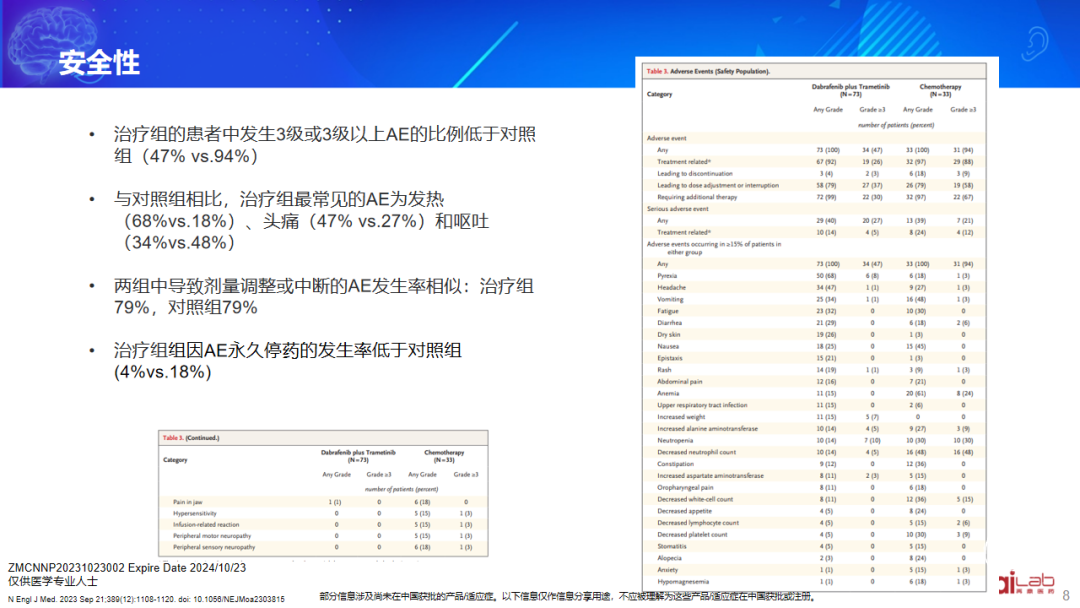
Task: Click the JiLab logo
Action: coord(1026,583)
